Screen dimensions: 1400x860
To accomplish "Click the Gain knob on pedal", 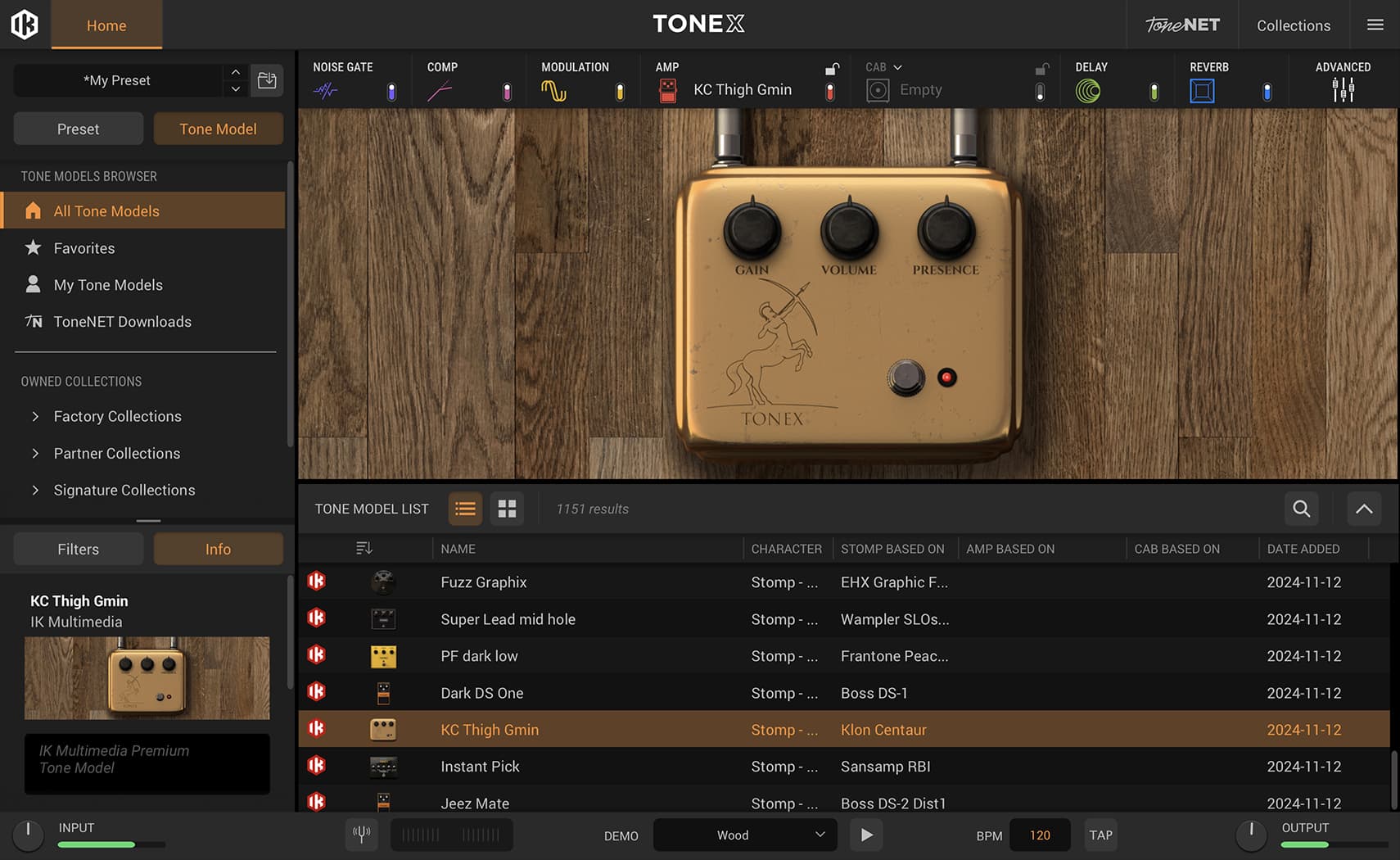I will [x=752, y=231].
